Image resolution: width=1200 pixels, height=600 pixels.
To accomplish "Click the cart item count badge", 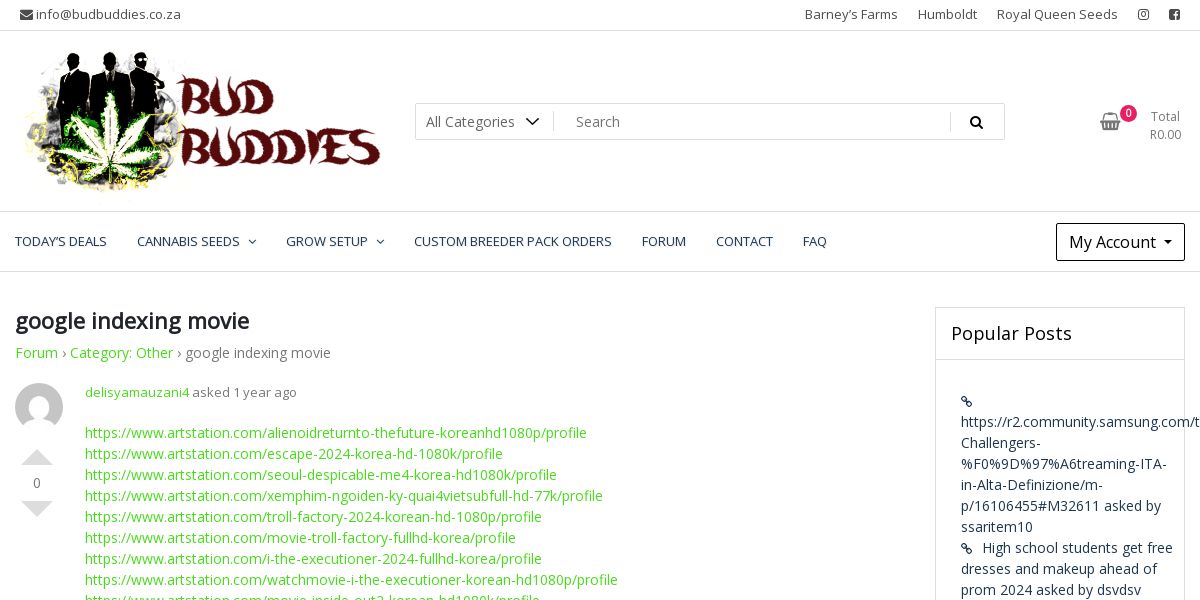I will pyautogui.click(x=1128, y=113).
